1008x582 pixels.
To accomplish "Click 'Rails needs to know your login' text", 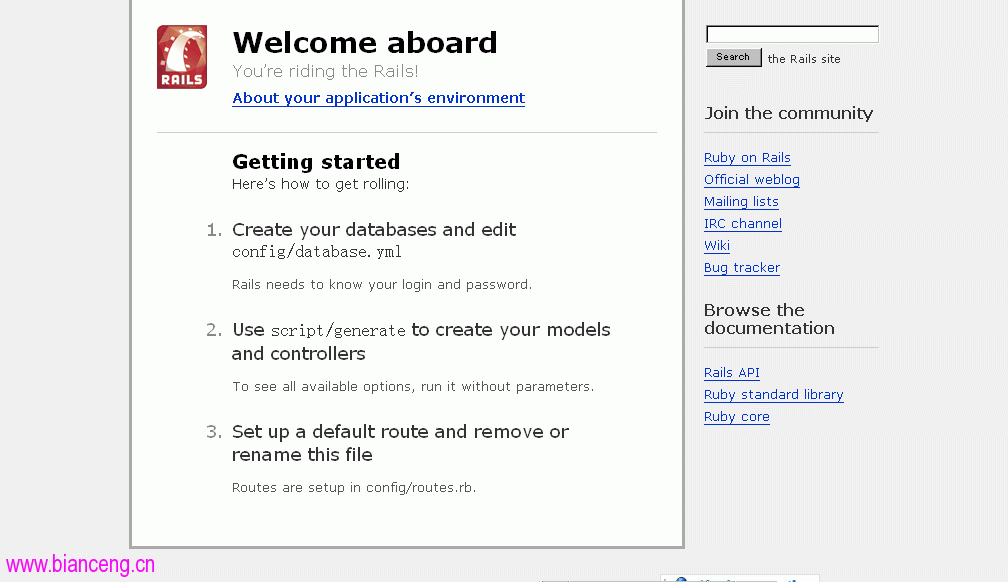I will 382,284.
